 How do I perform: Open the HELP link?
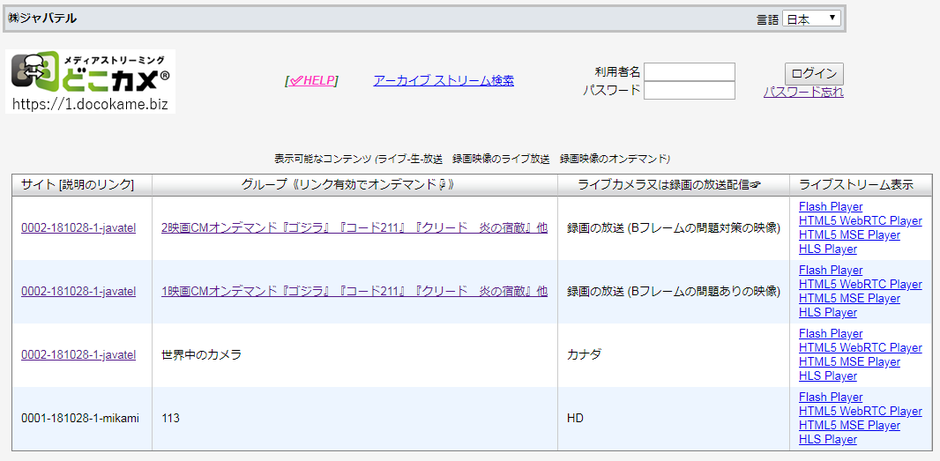[311, 81]
